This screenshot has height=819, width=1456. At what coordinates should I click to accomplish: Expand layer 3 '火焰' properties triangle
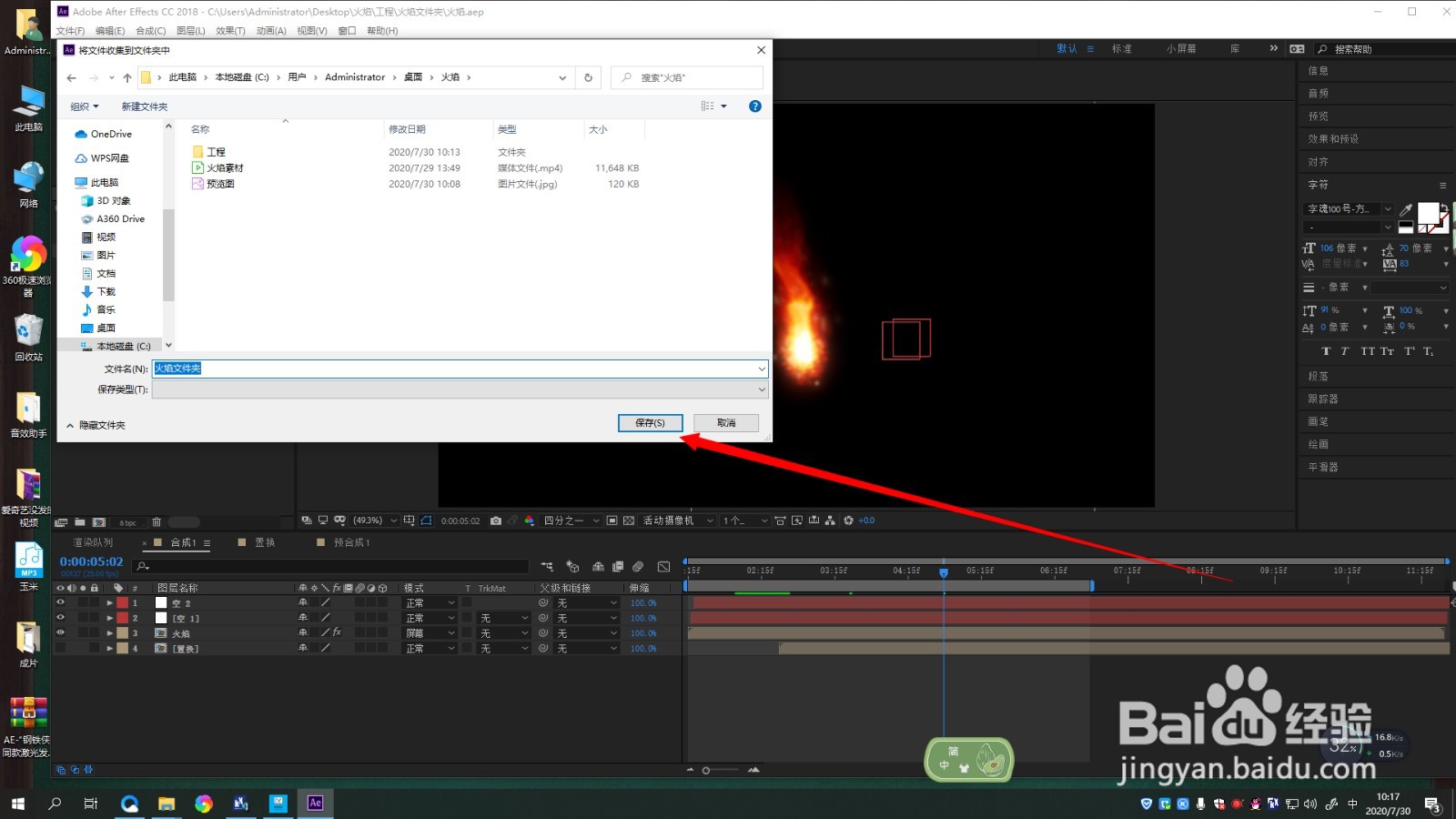[x=110, y=632]
